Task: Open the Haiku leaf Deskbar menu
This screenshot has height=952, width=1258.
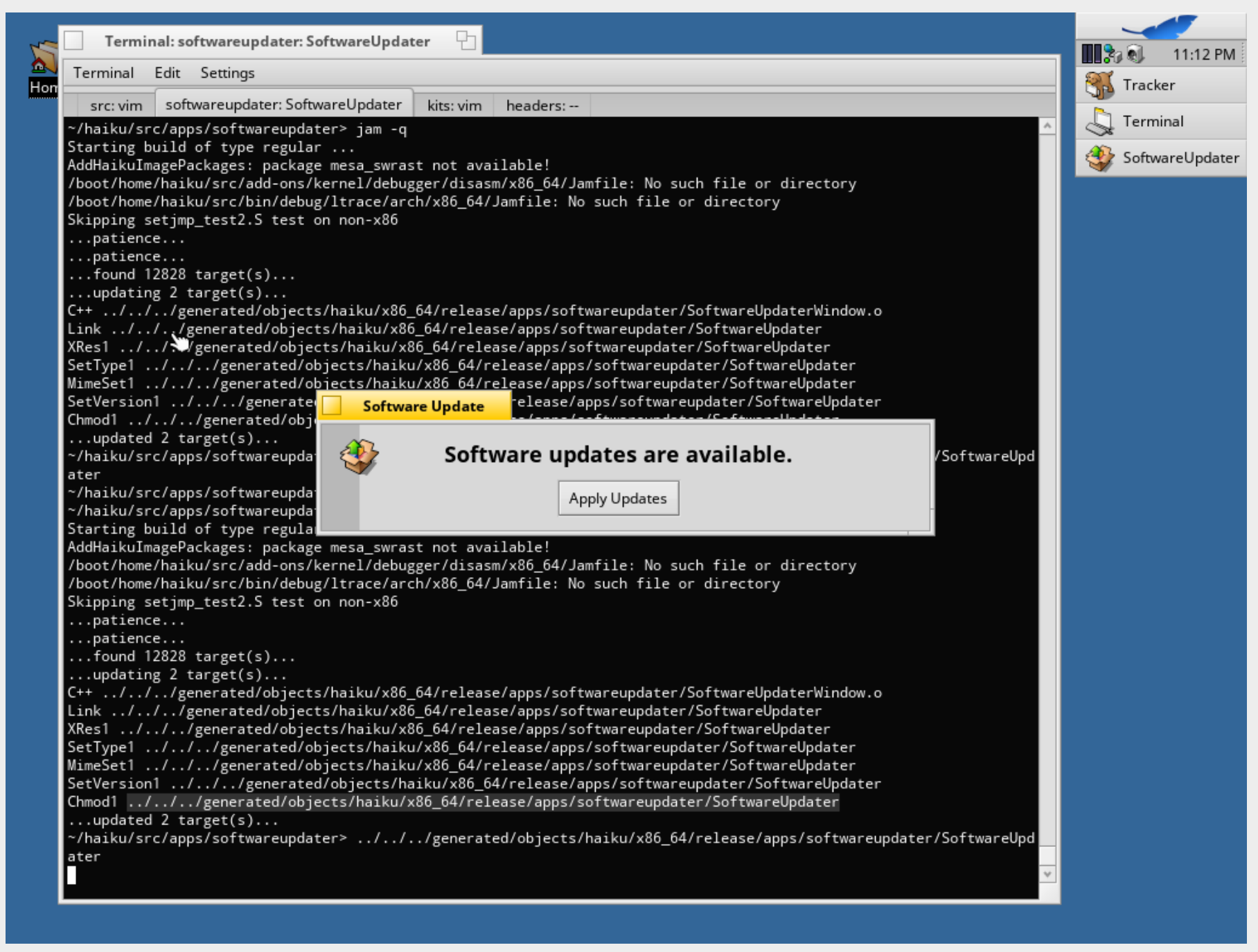Action: [x=1161, y=27]
